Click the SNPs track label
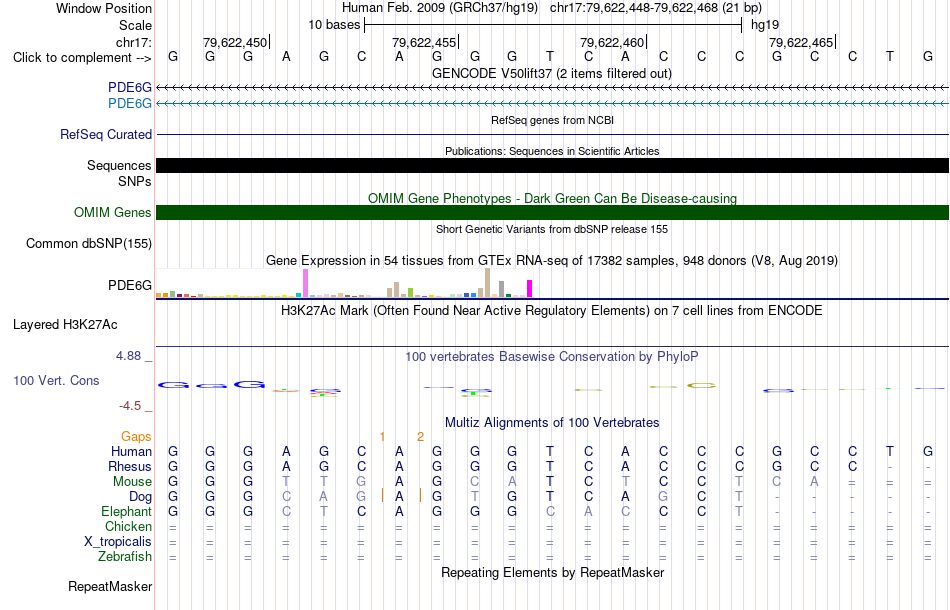The image size is (950, 610). 135,181
